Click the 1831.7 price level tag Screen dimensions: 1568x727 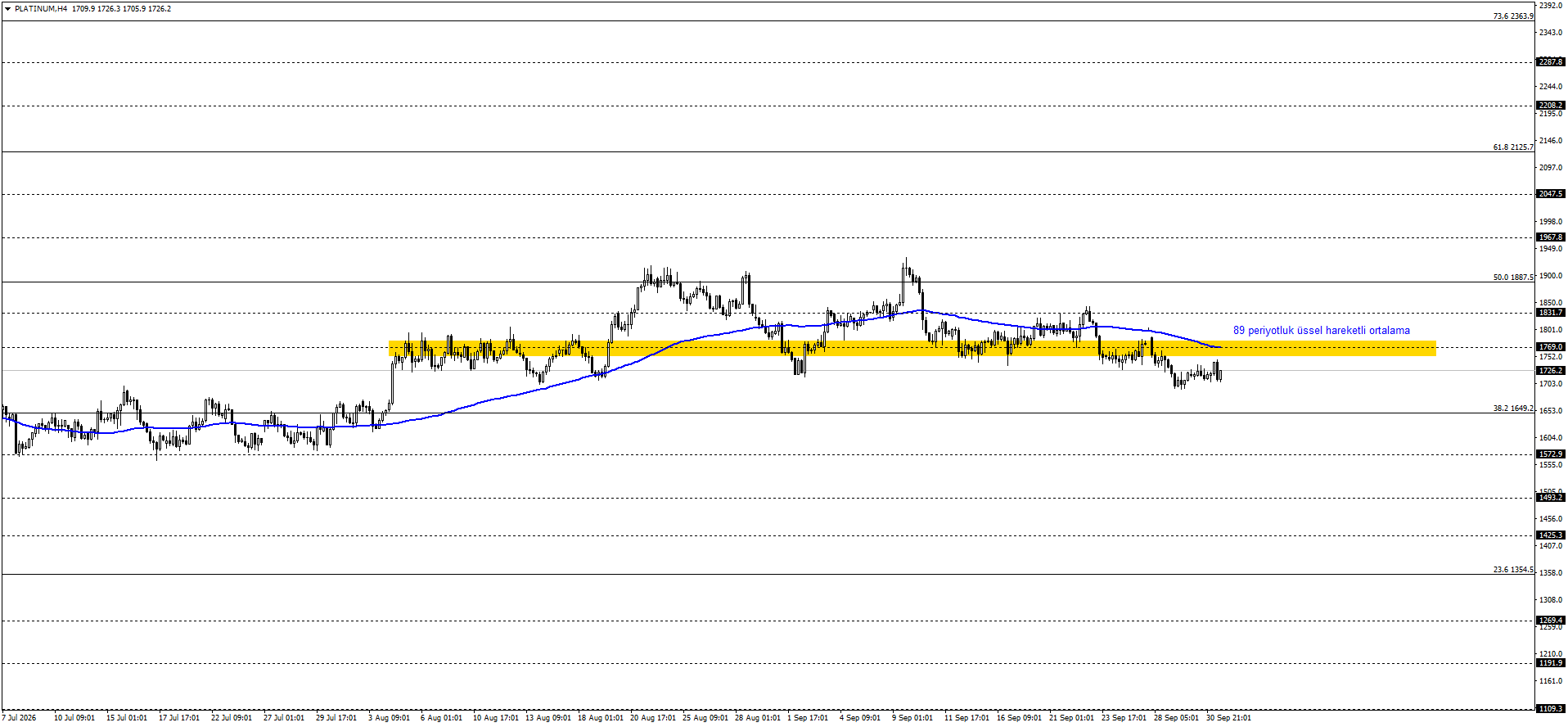(1551, 313)
